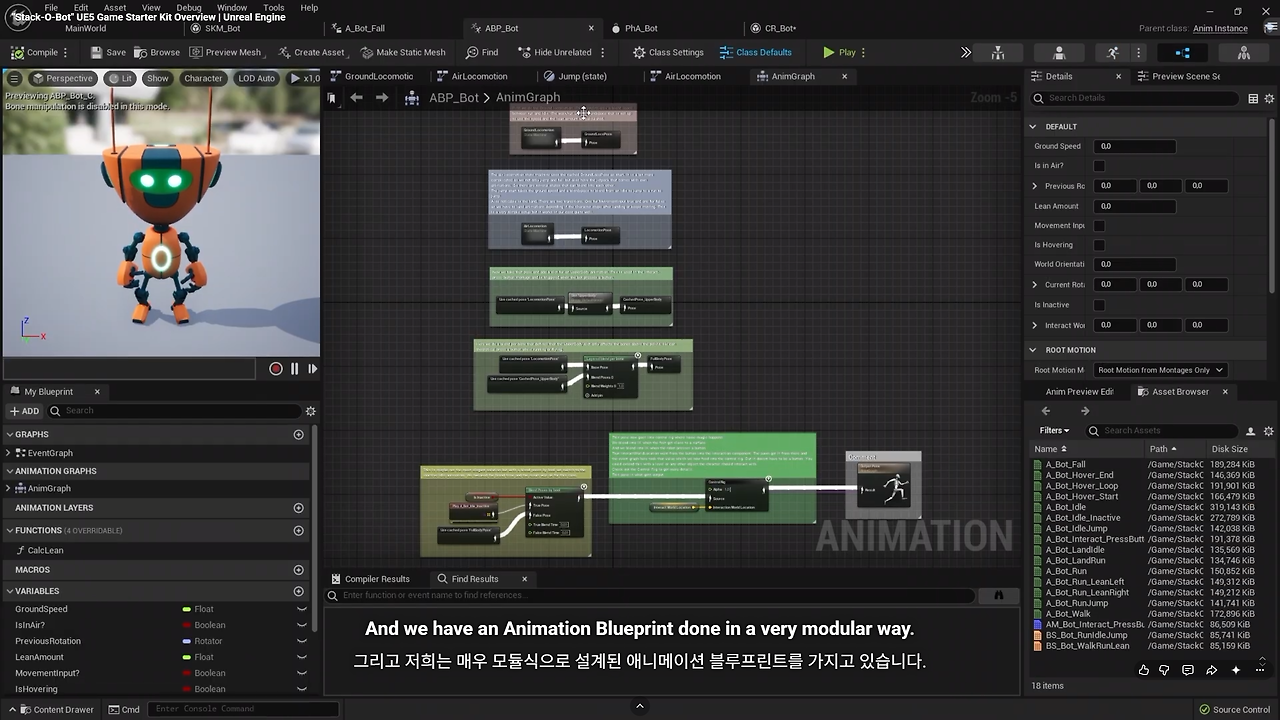Toggle Hide Unrelated nodes
Screen dimensions: 1280x720
tap(555, 52)
